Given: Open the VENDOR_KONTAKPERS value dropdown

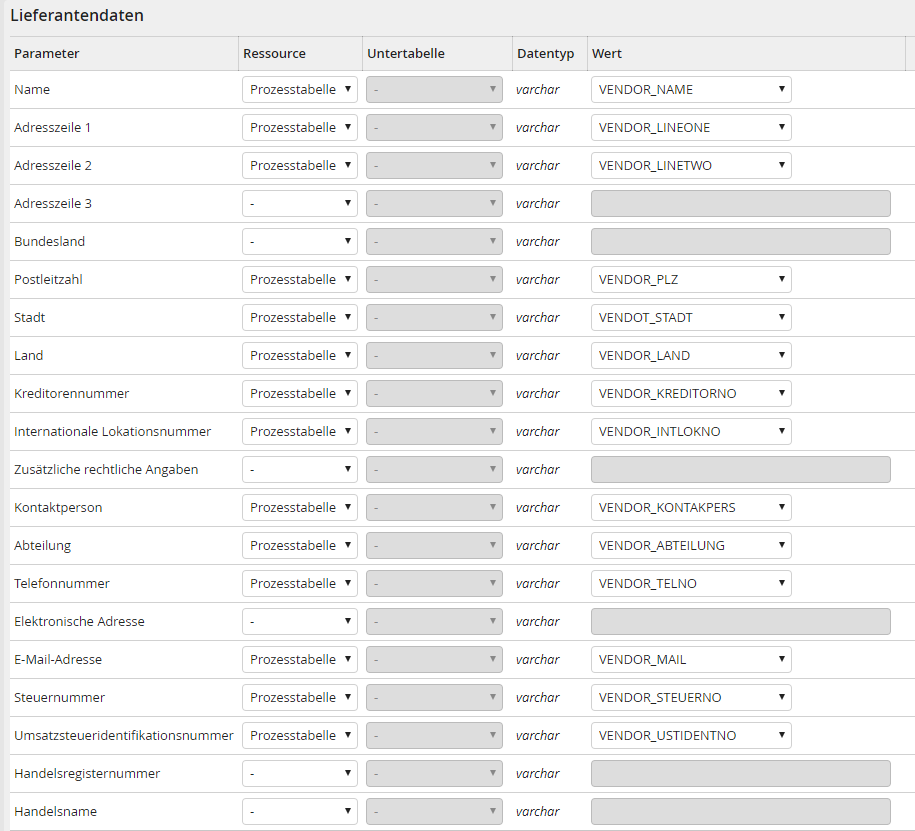Looking at the screenshot, I should point(691,507).
